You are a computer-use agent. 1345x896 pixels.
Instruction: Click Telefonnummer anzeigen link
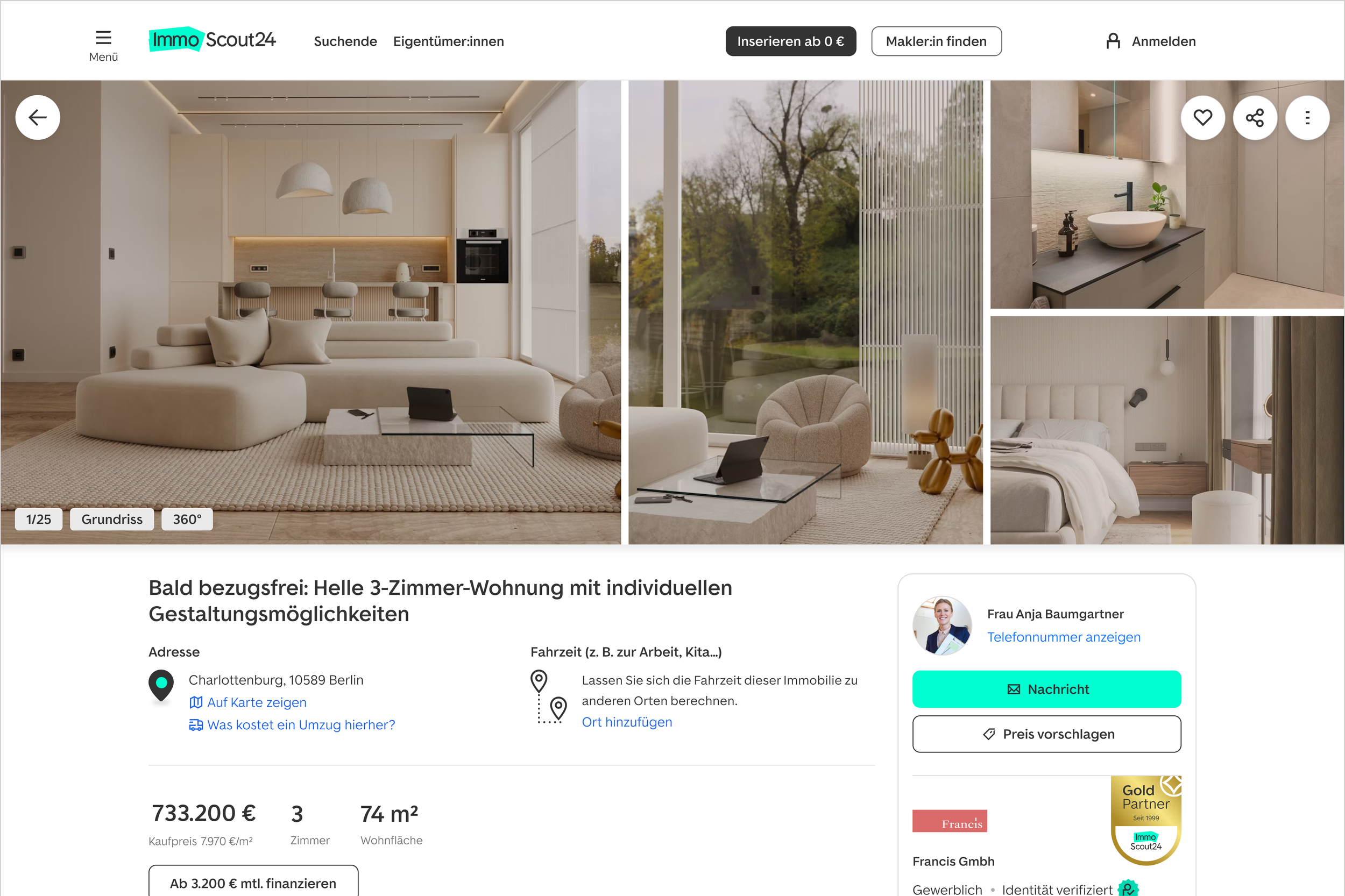click(x=1064, y=637)
